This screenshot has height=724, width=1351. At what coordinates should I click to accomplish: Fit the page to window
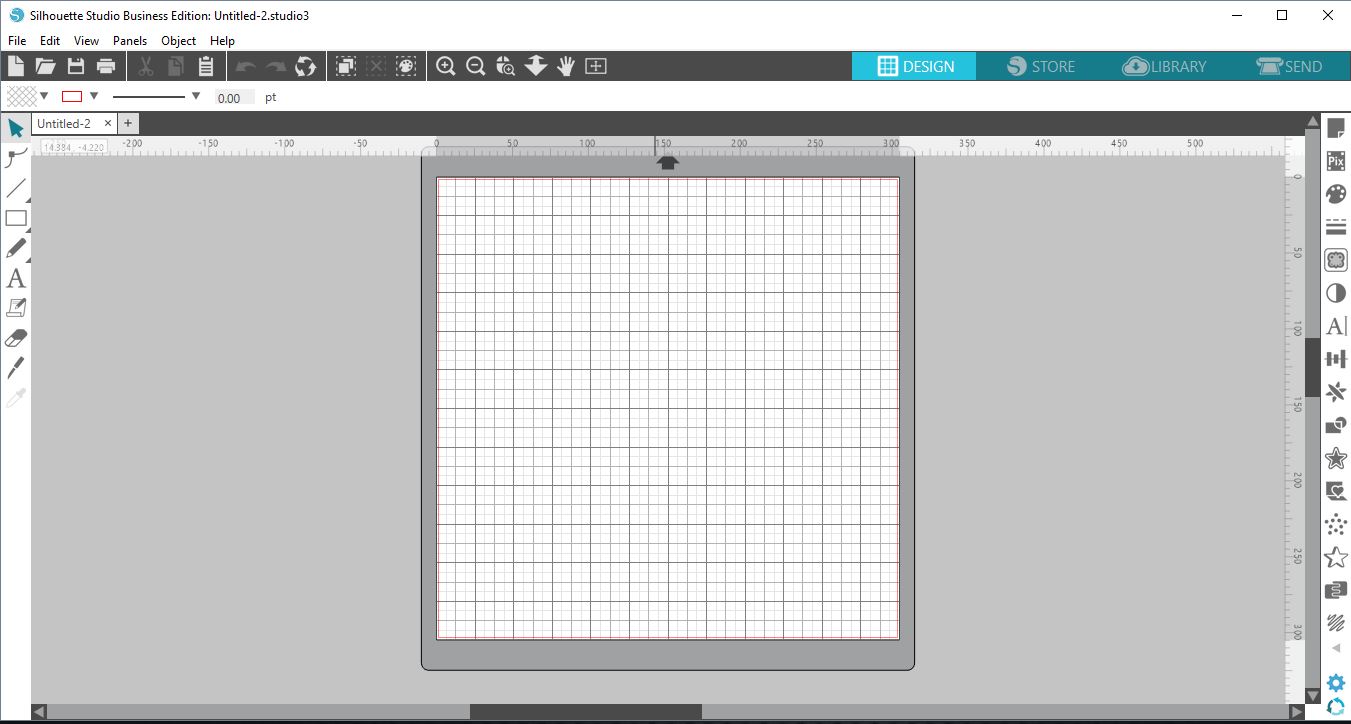click(596, 66)
